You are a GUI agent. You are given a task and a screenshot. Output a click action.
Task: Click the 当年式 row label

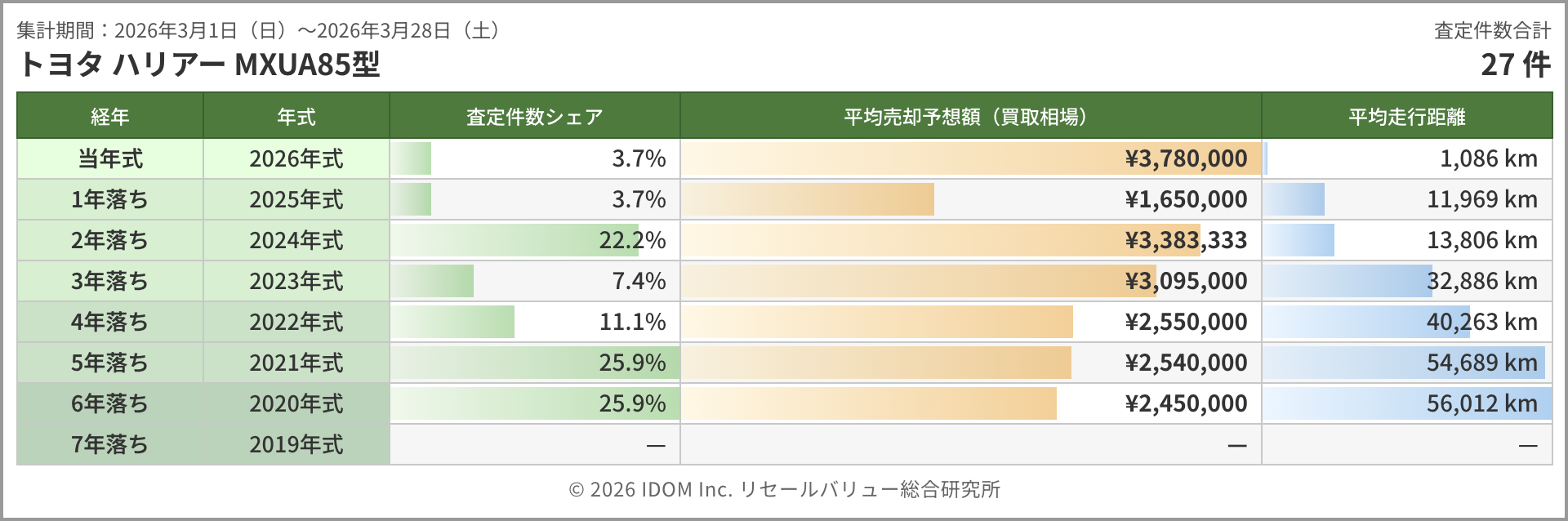click(x=110, y=158)
